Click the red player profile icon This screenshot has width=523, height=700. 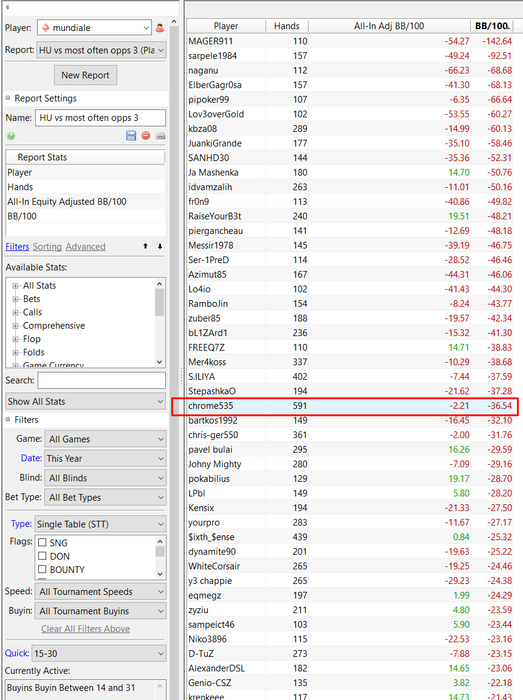point(159,28)
